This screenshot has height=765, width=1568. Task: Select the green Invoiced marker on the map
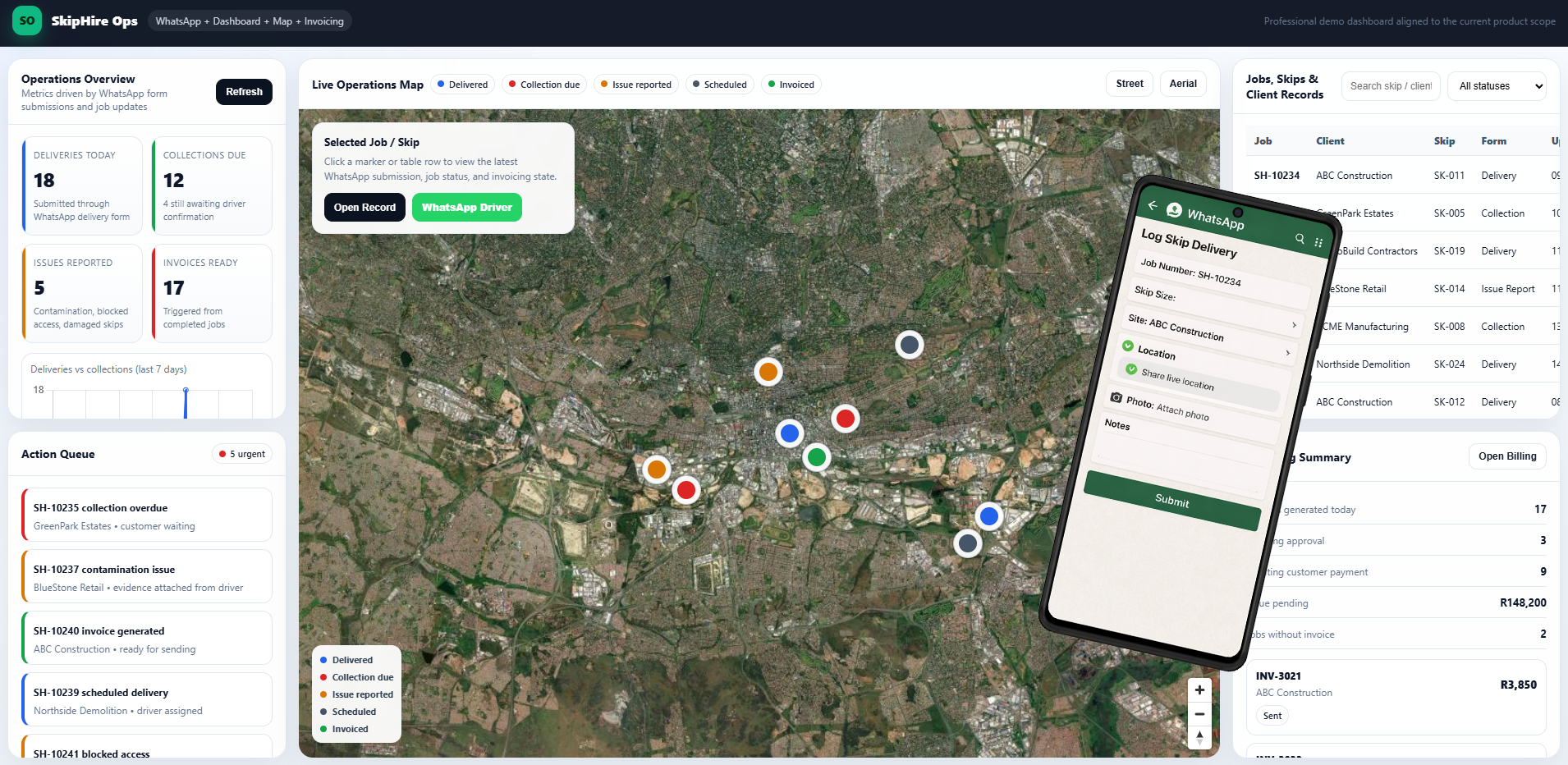(x=816, y=457)
